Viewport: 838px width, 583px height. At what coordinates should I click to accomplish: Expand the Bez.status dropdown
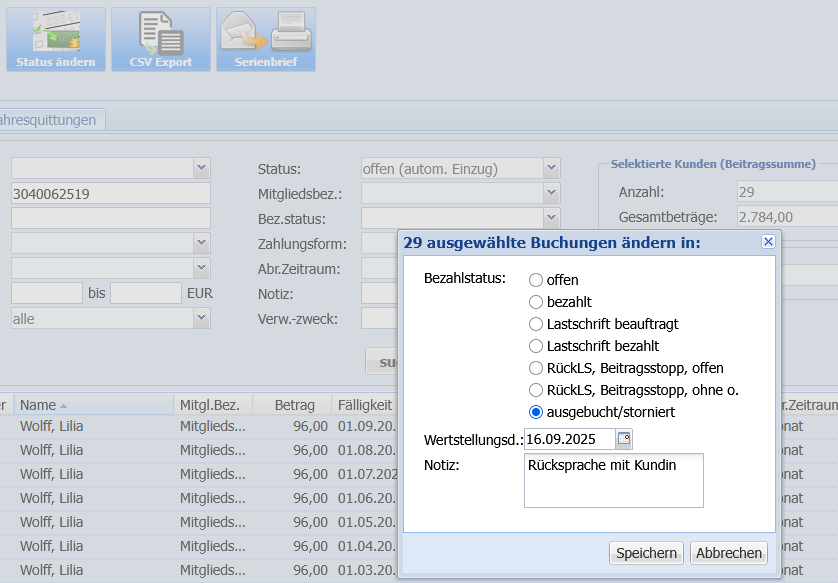tap(551, 217)
